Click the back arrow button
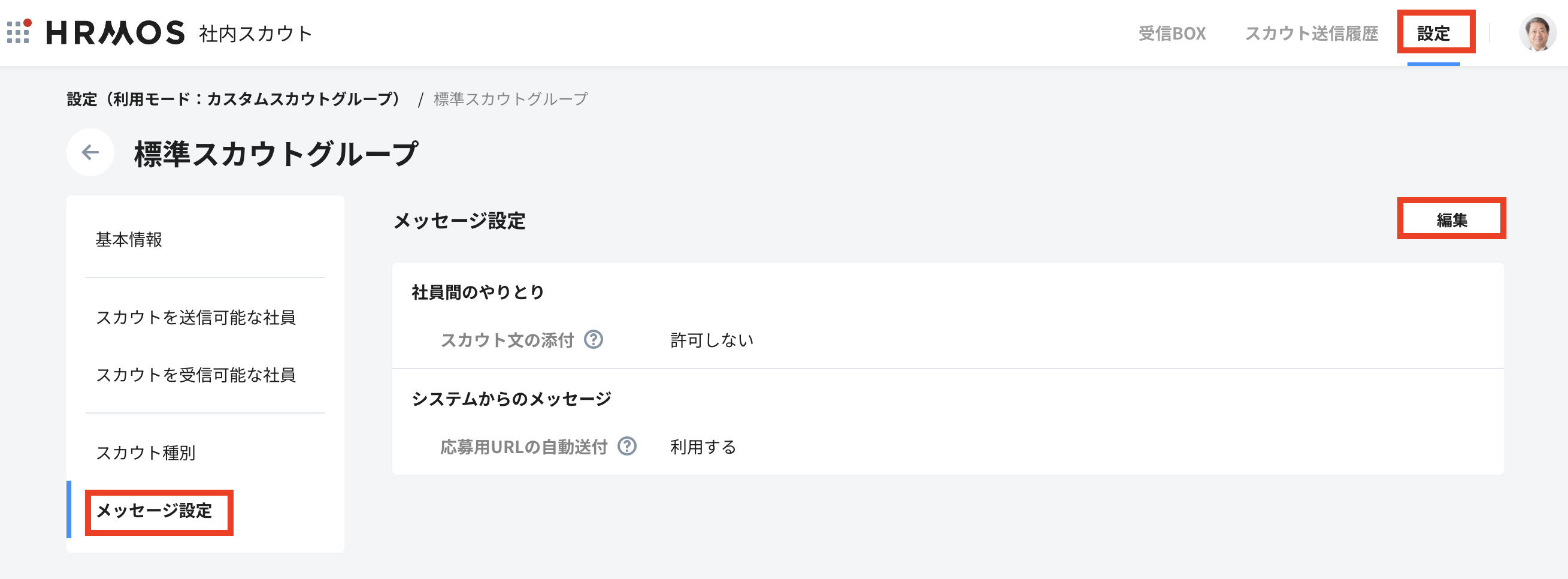 click(x=90, y=152)
